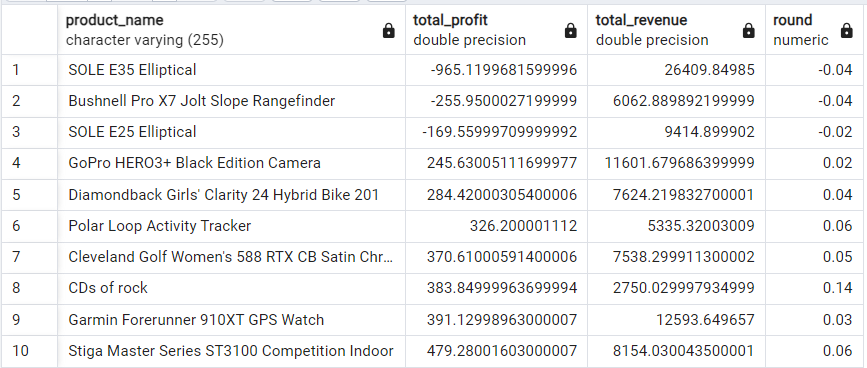Click lock icon in round column header
Screen dimensions: 867x368
[847, 30]
